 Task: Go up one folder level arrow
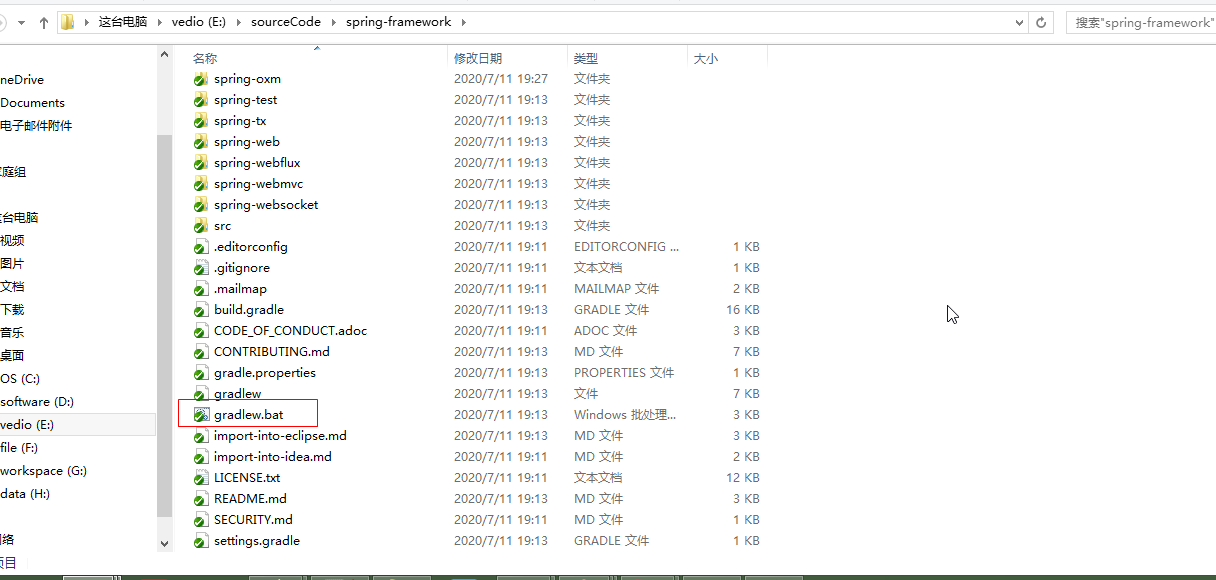tap(44, 22)
